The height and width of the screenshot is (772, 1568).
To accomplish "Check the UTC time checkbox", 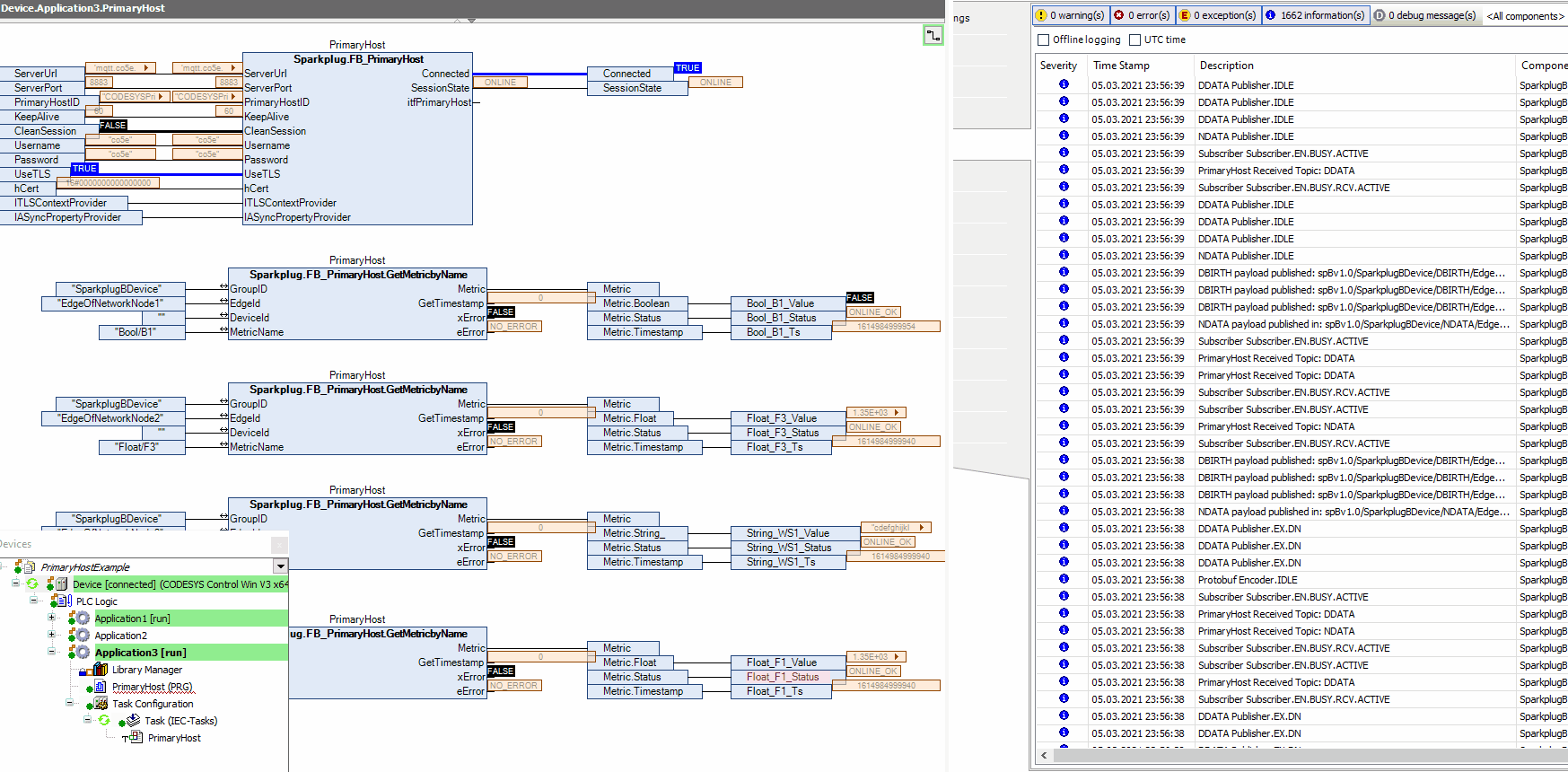I will [1134, 40].
